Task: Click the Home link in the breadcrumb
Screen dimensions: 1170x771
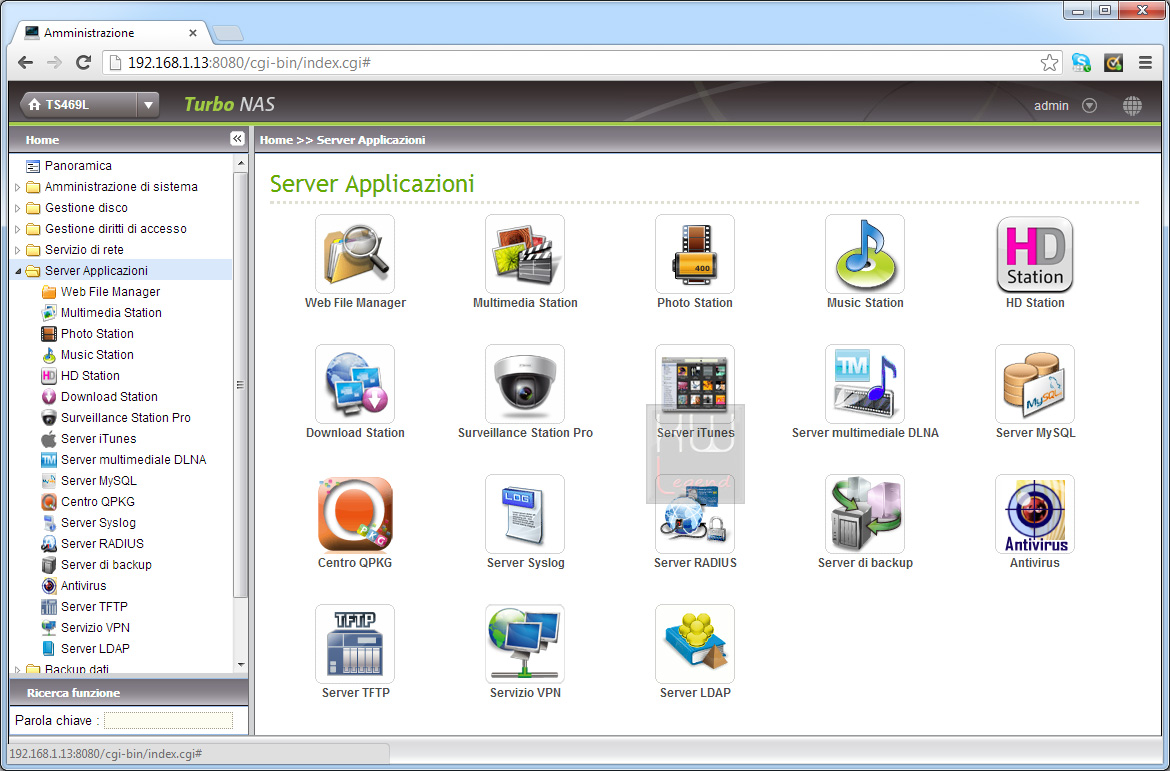Action: (276, 140)
